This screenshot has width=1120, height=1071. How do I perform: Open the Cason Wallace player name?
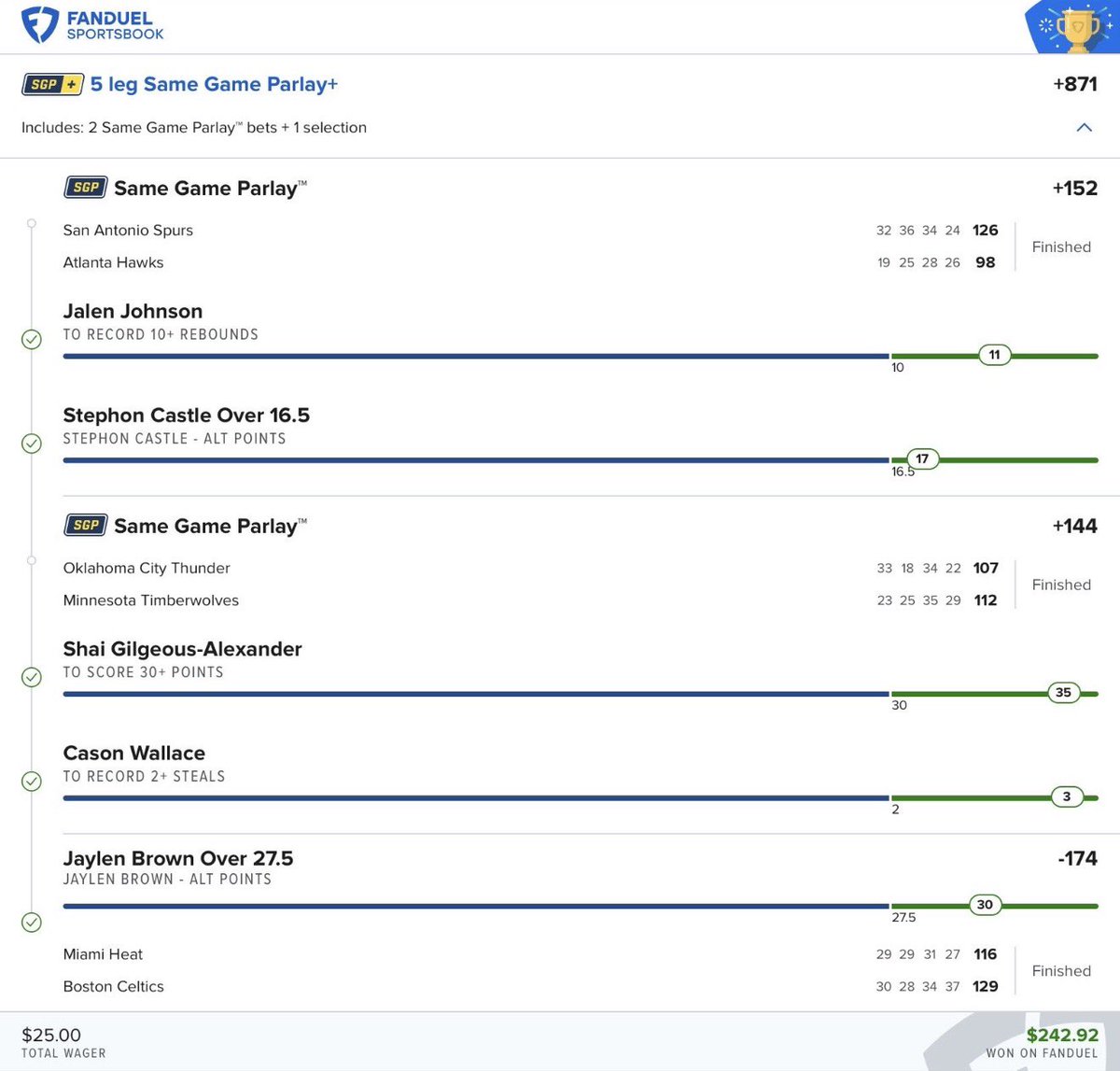pyautogui.click(x=133, y=753)
